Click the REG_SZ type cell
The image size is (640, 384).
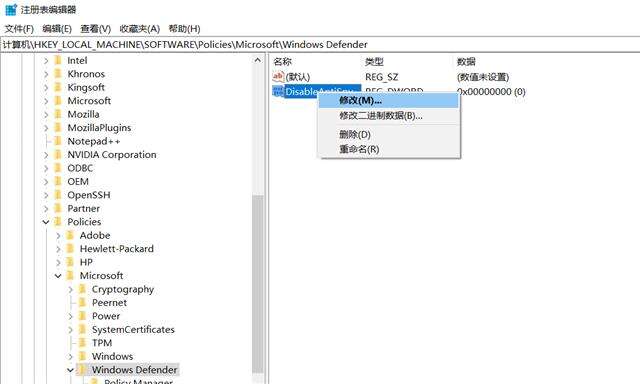pos(382,77)
